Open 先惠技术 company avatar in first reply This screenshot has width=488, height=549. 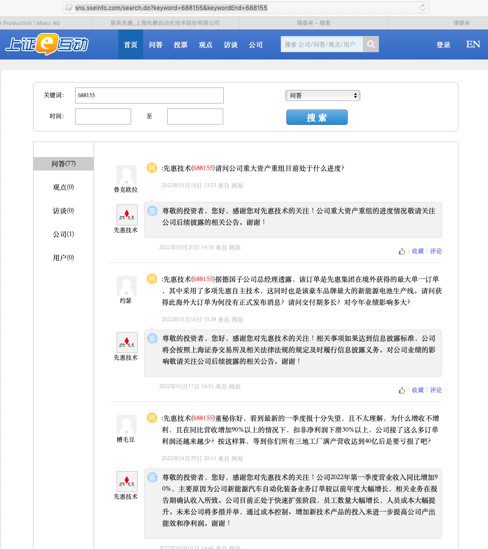[x=127, y=215]
